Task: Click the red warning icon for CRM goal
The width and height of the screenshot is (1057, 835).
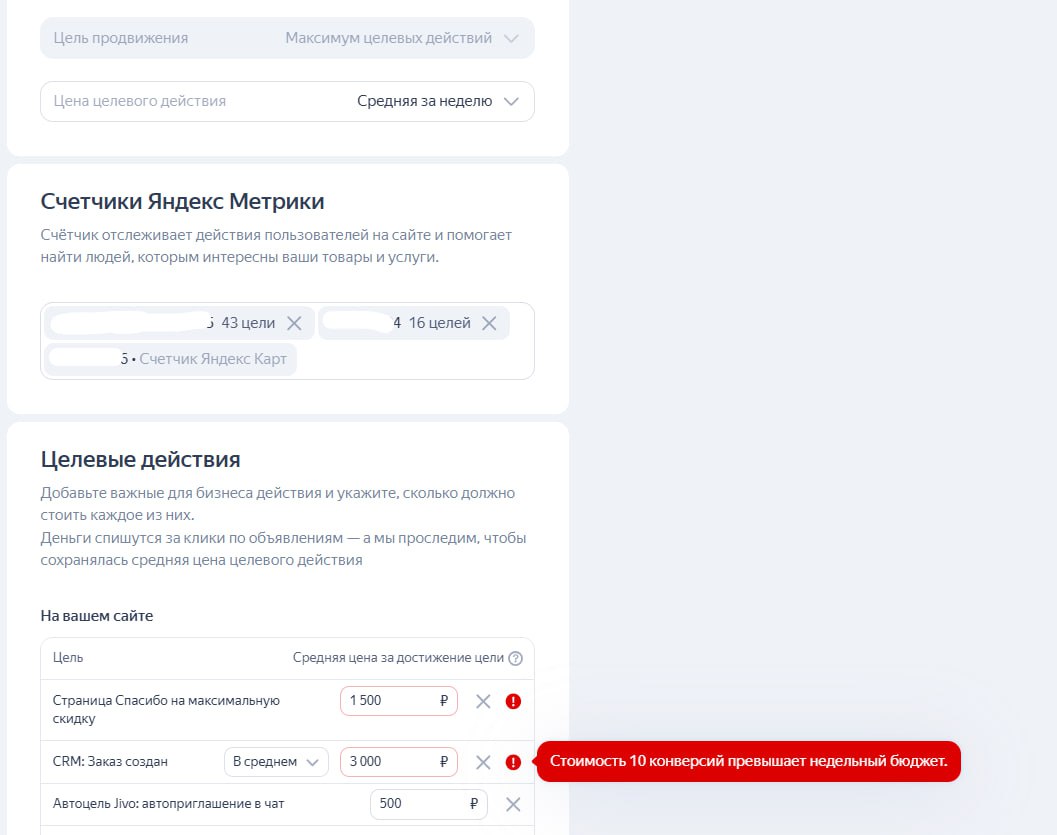Action: click(x=513, y=762)
